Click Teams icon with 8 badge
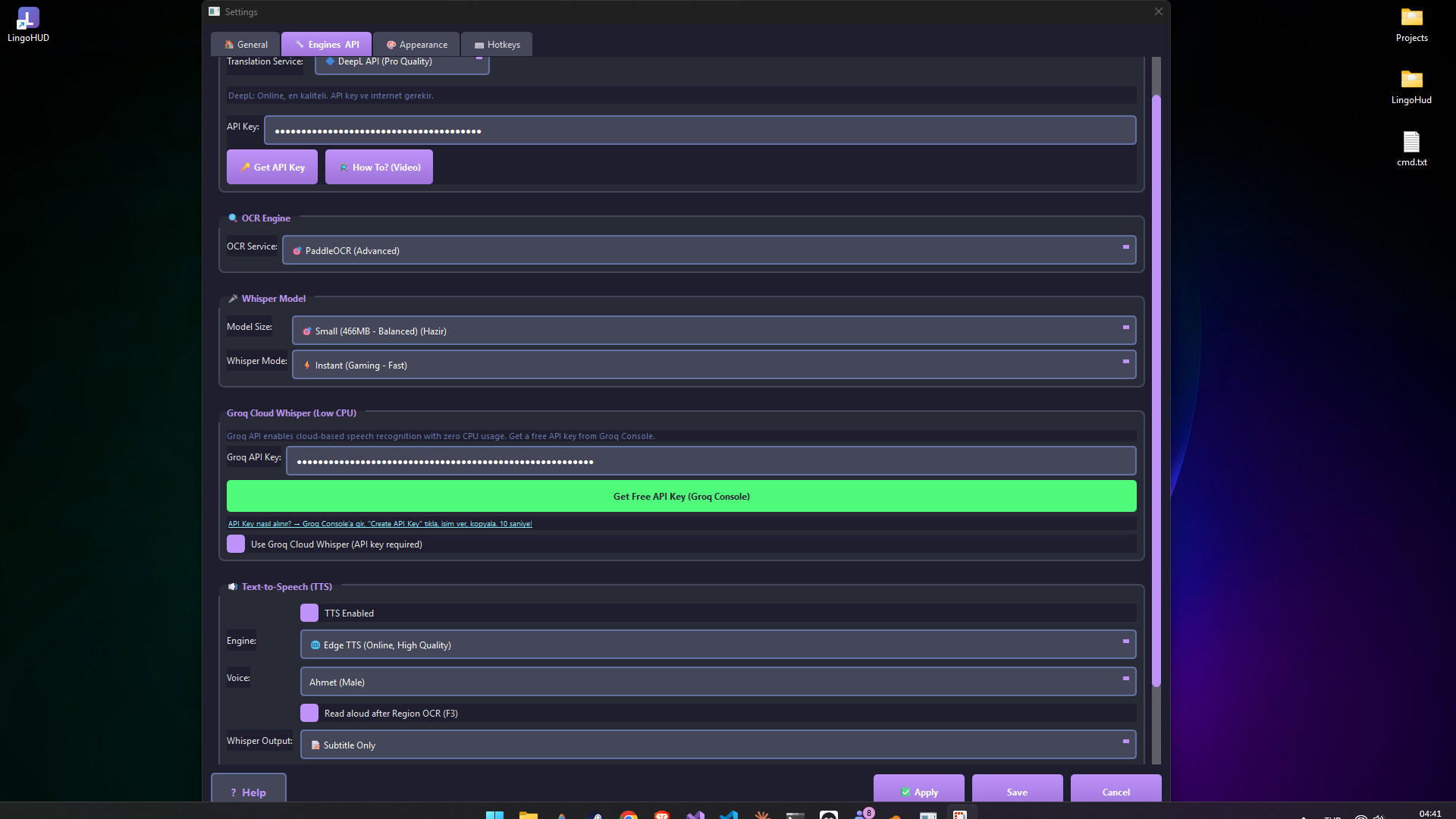This screenshot has height=819, width=1456. coord(862,814)
